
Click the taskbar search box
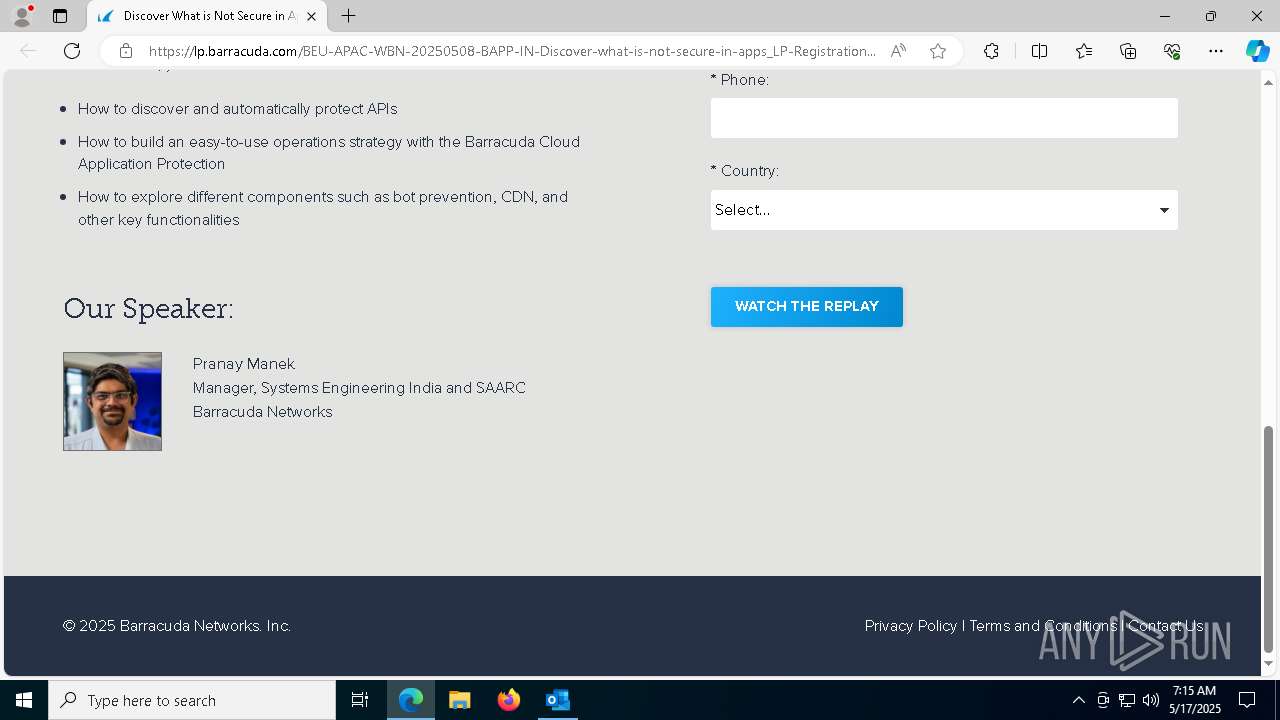[192, 700]
